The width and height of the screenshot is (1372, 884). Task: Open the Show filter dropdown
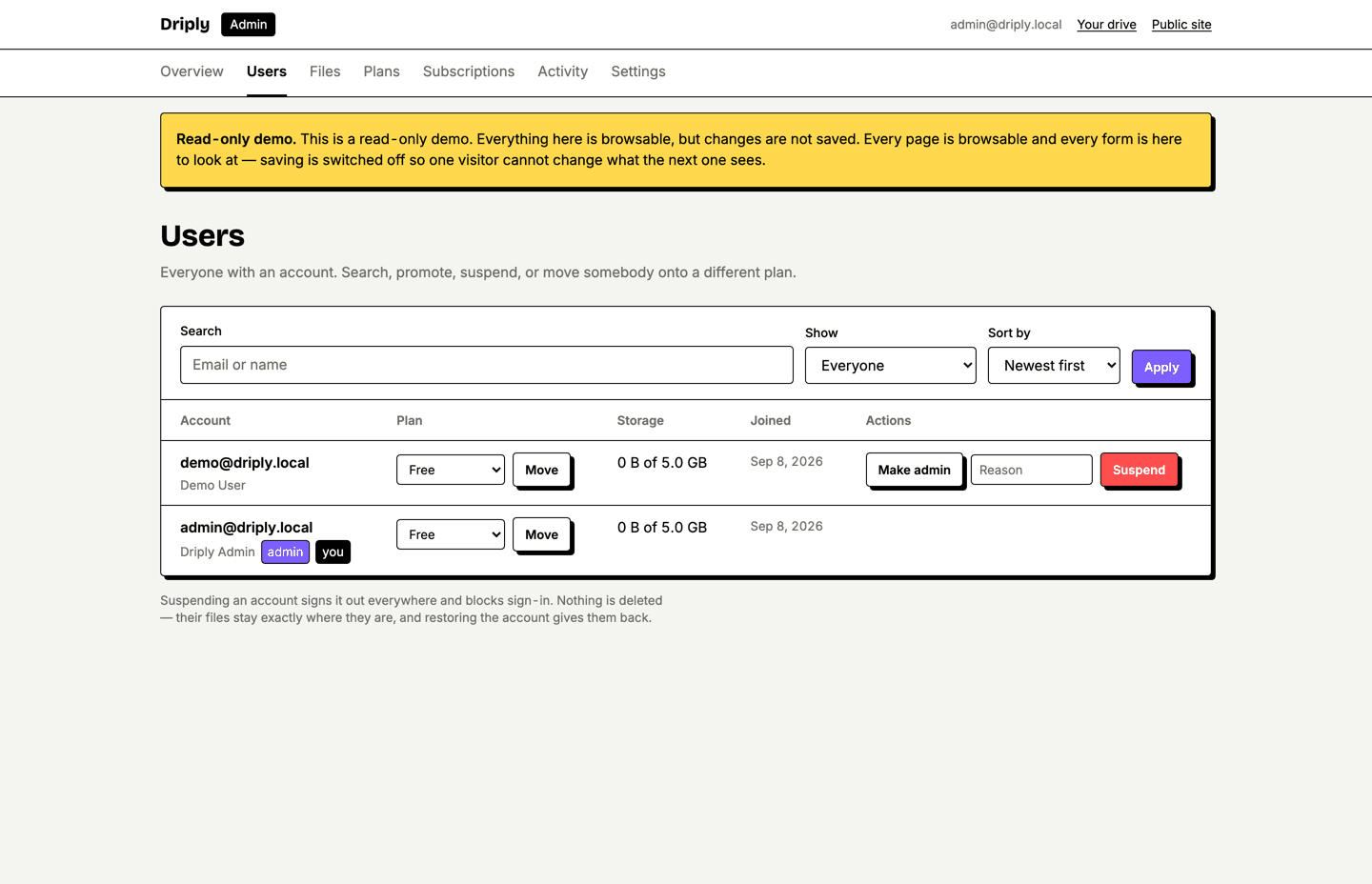pyautogui.click(x=891, y=366)
